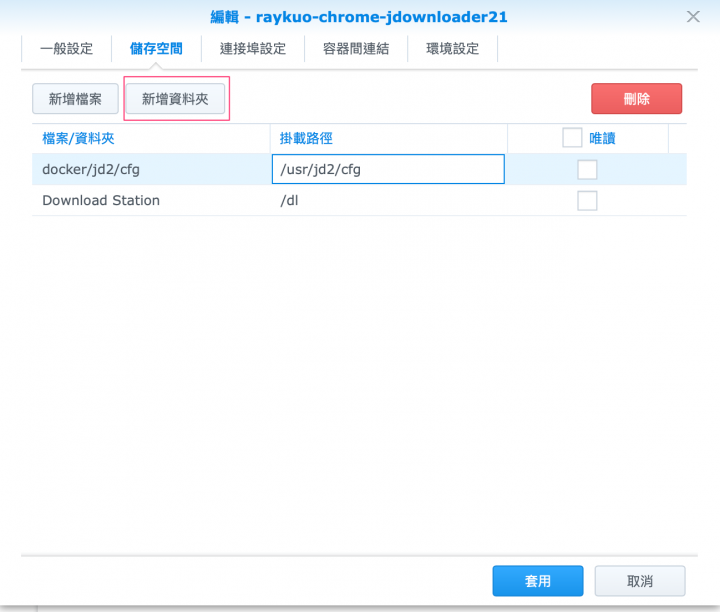720x612 pixels.
Task: Select the docker/jd2/cfg folder cell
Action: click(x=152, y=169)
